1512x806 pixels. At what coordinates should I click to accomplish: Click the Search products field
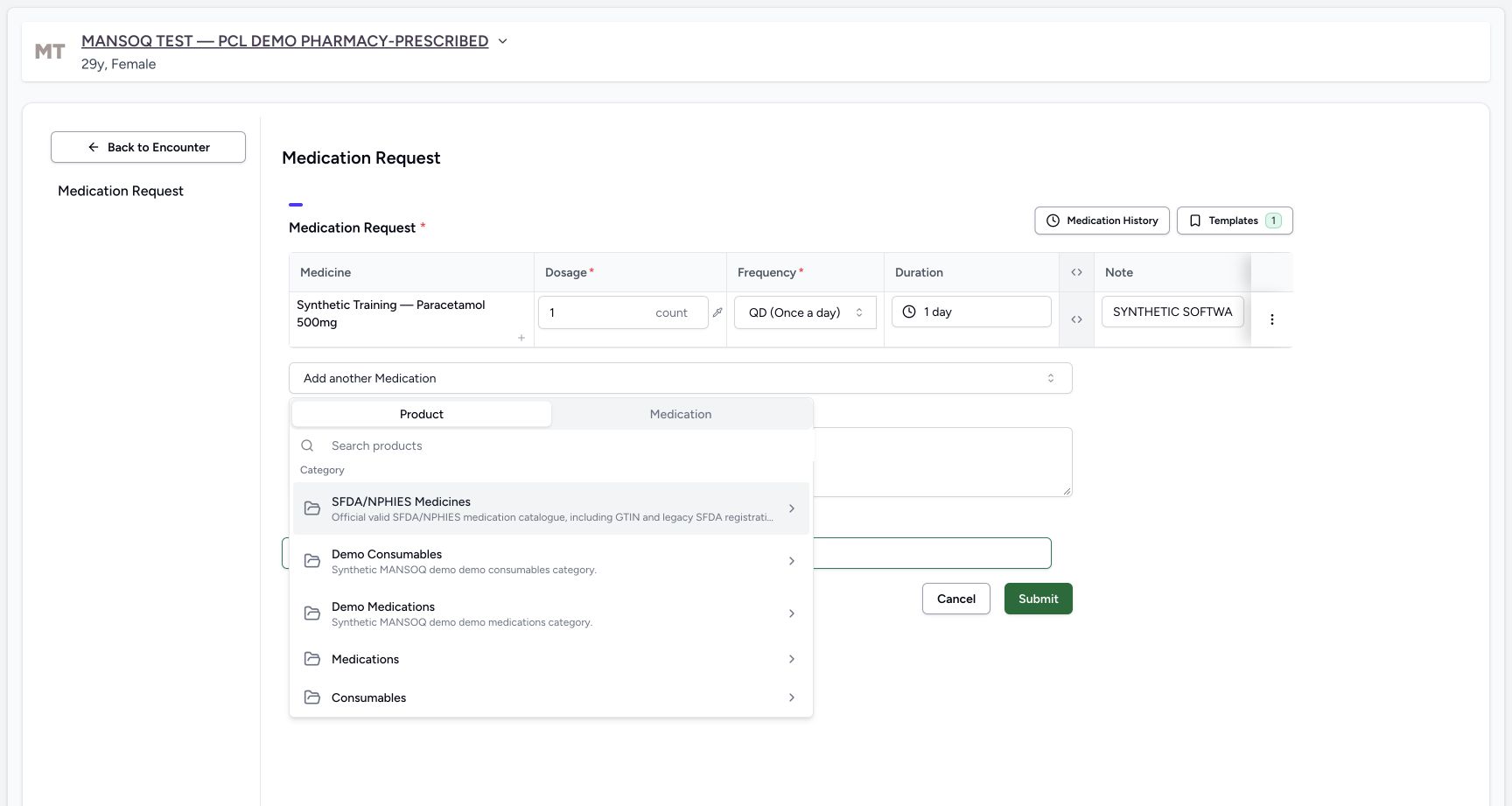[x=551, y=445]
